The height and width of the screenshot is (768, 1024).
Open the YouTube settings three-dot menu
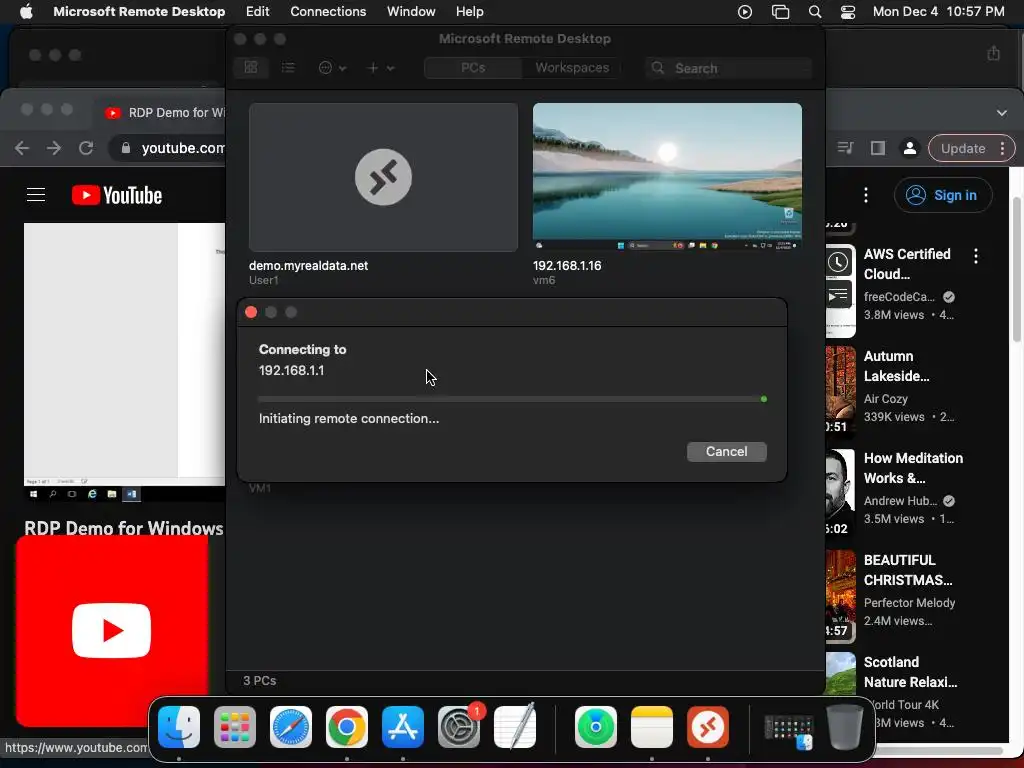pyautogui.click(x=866, y=195)
